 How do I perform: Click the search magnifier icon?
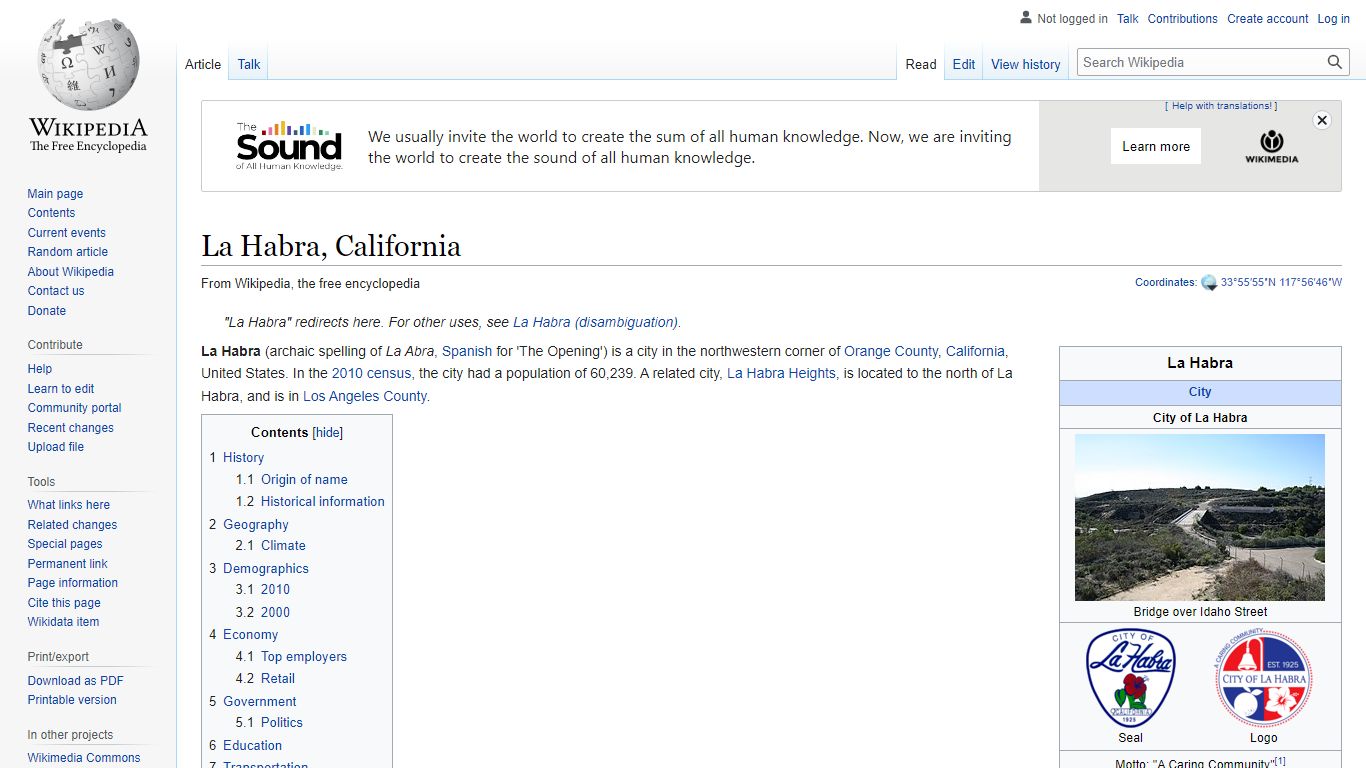click(1335, 62)
